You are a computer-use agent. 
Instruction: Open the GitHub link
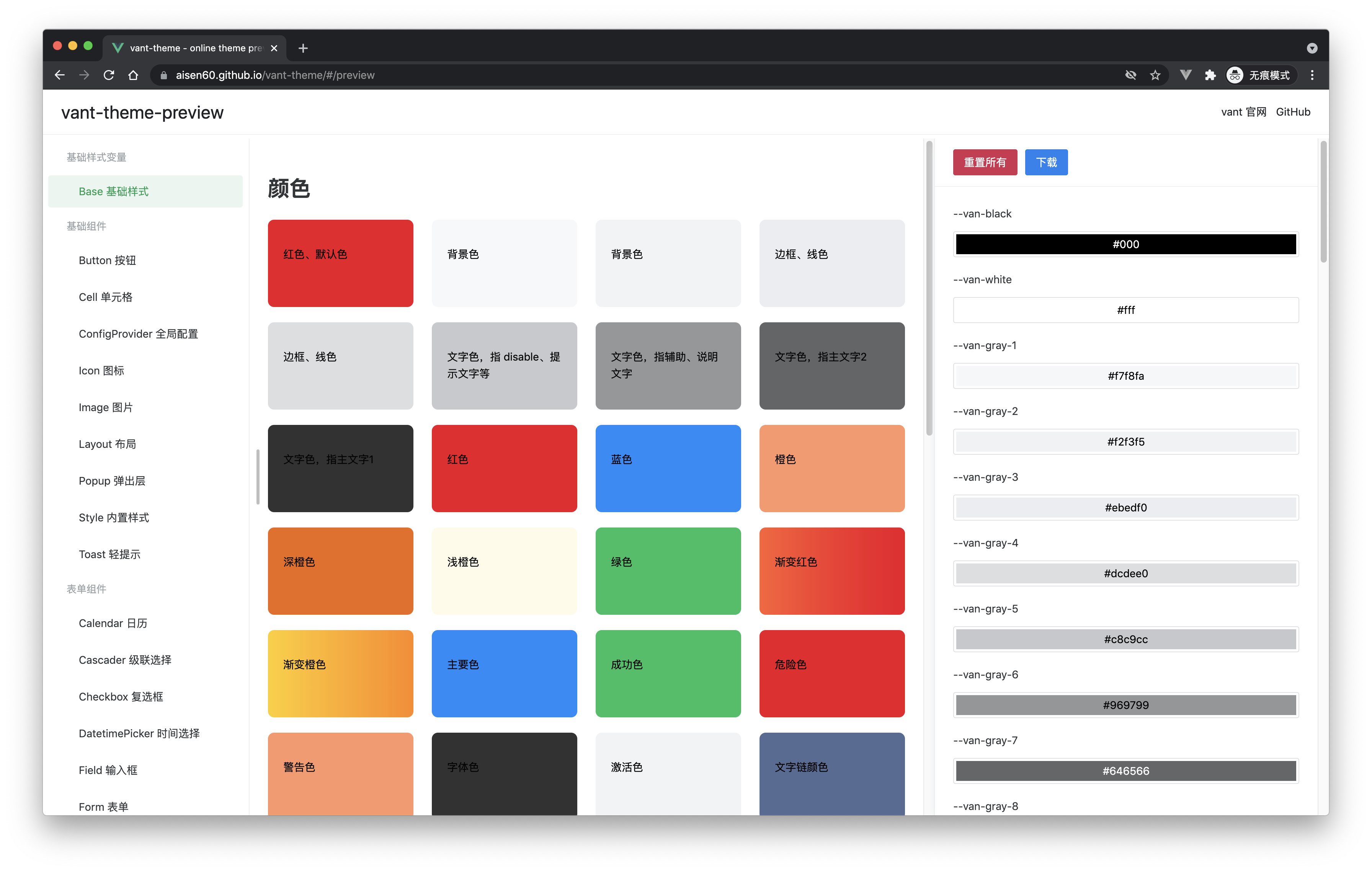[1293, 112]
